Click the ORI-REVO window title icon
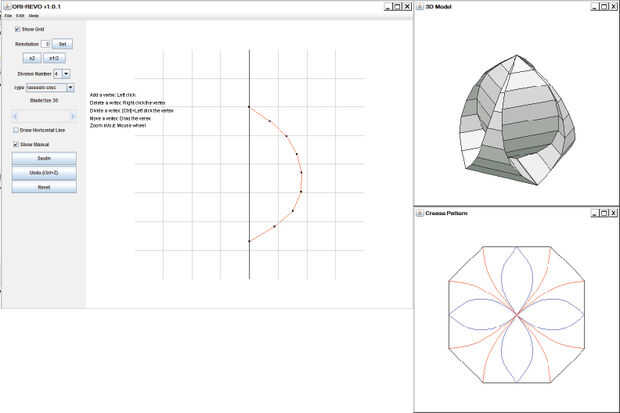This screenshot has height=413, width=620. [7, 6]
